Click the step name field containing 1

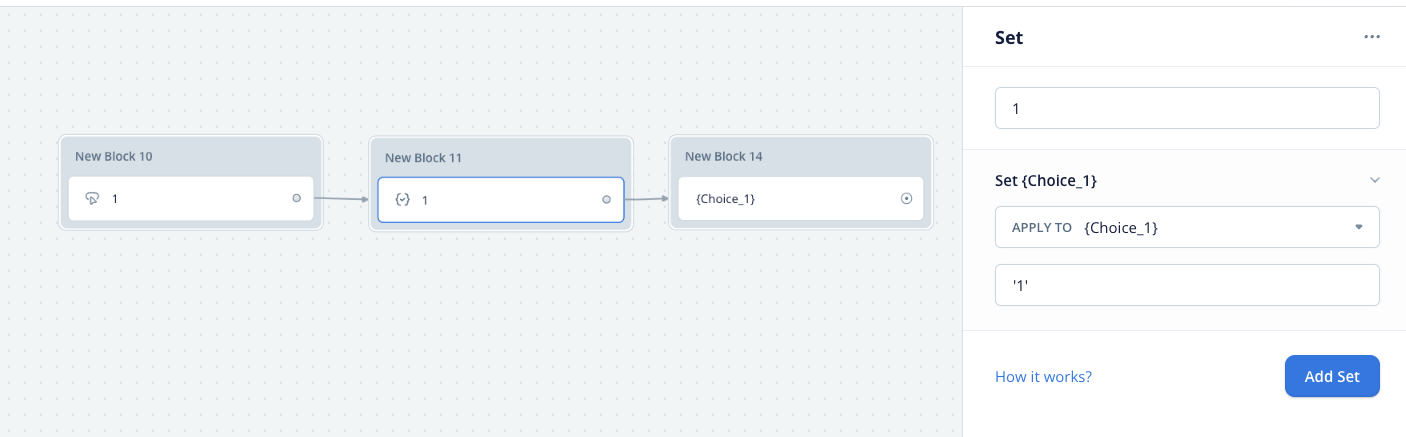tap(1187, 108)
